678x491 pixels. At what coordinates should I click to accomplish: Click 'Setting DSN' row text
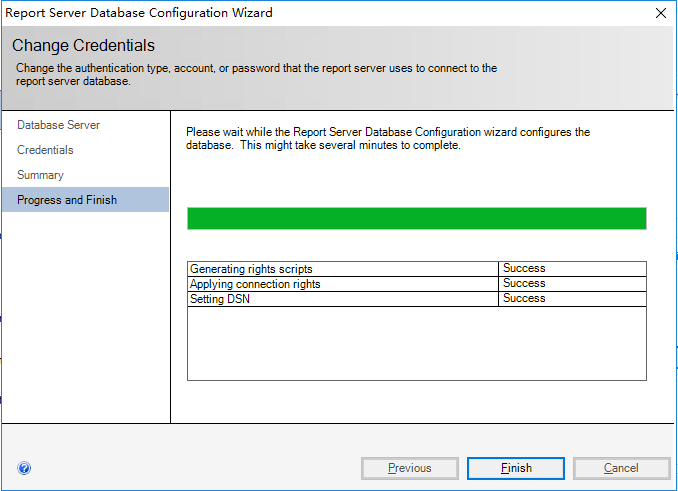click(x=220, y=299)
